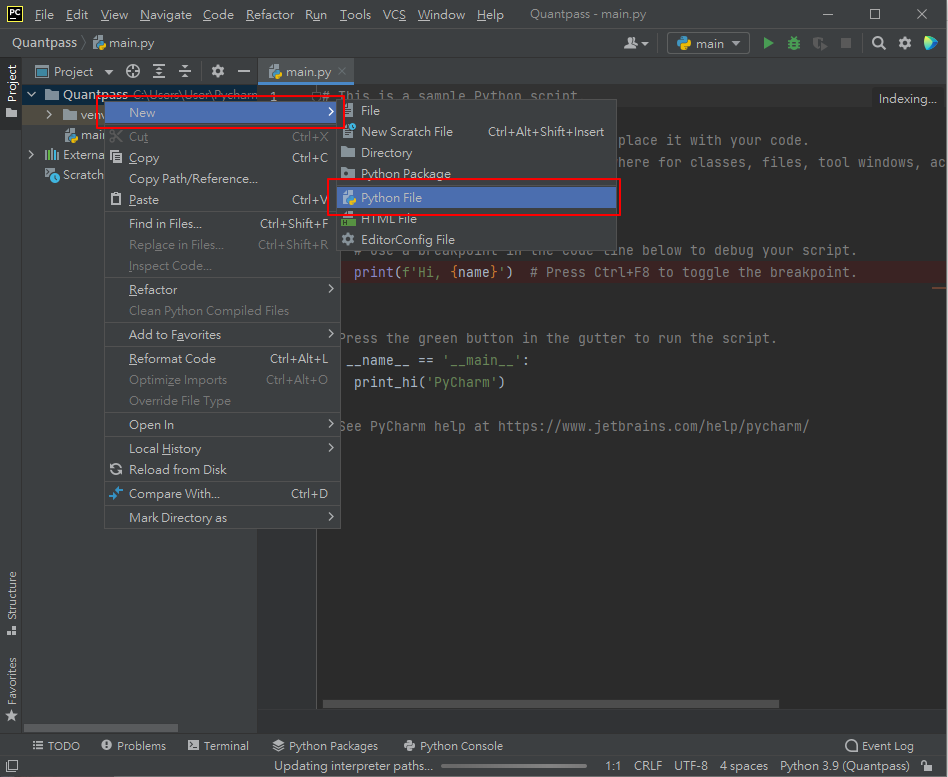Image resolution: width=948 pixels, height=777 pixels.
Task: Open the New submenu in context menu
Action: tap(221, 112)
